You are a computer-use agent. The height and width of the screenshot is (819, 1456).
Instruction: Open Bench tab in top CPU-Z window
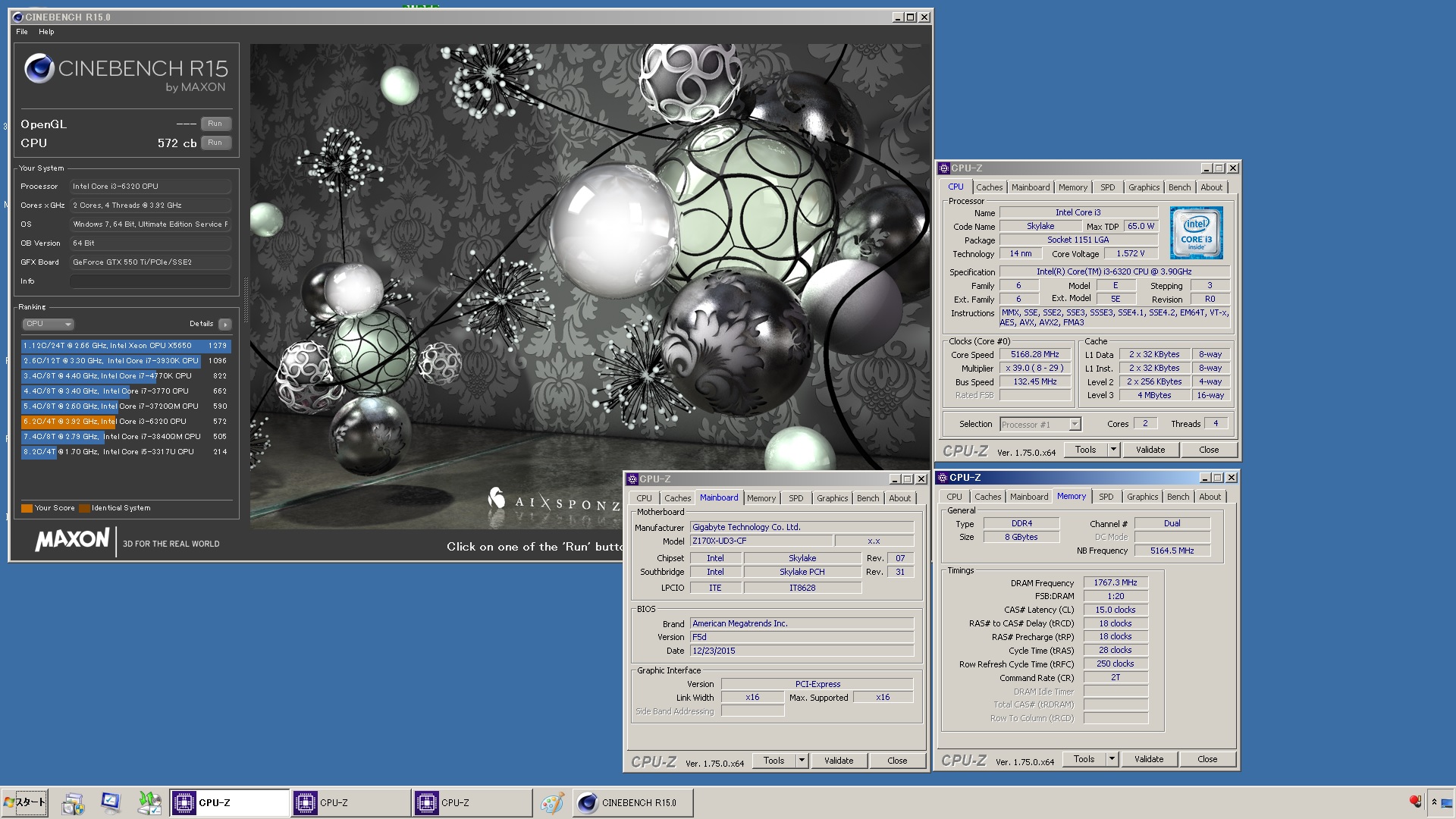coord(1179,187)
